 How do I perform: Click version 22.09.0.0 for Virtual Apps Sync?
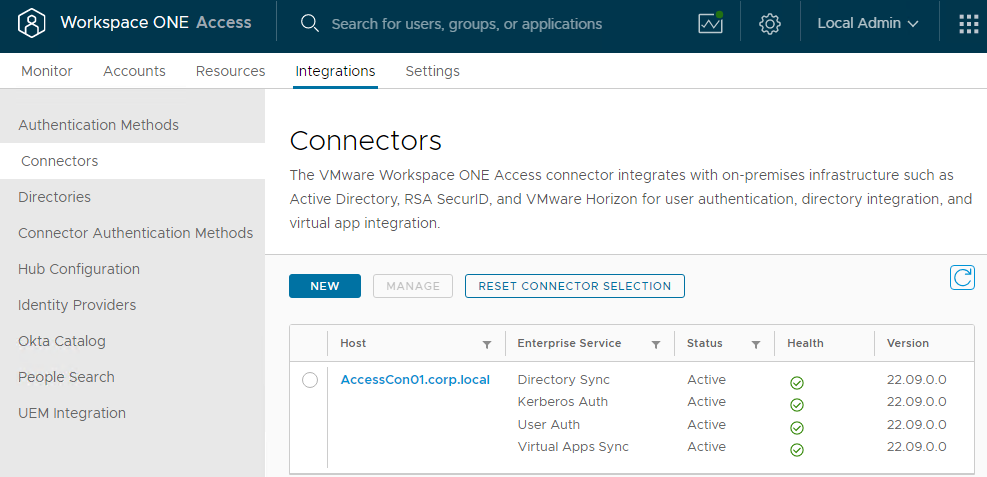pyautogui.click(x=916, y=447)
